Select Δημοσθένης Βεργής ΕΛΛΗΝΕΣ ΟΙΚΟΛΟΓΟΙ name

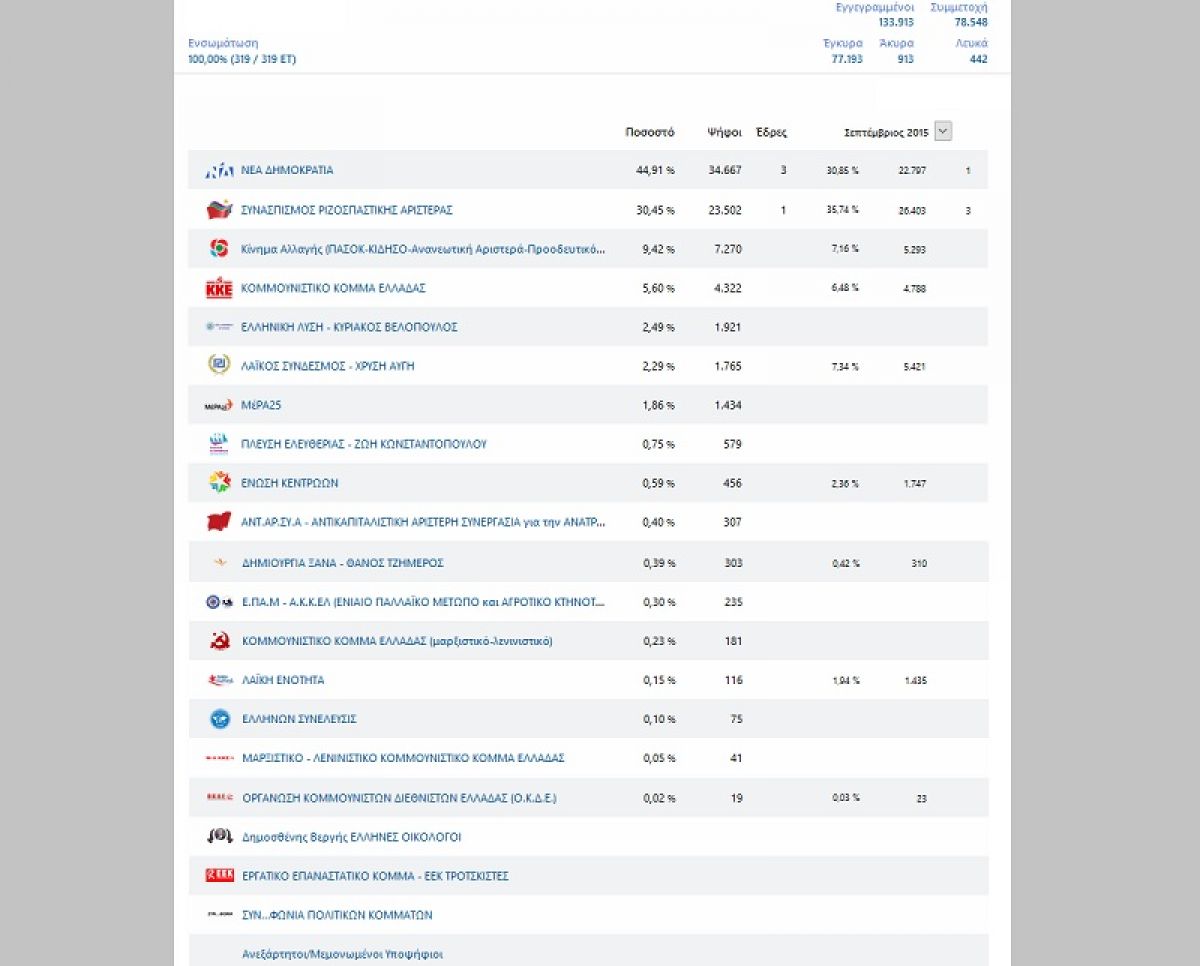click(351, 837)
